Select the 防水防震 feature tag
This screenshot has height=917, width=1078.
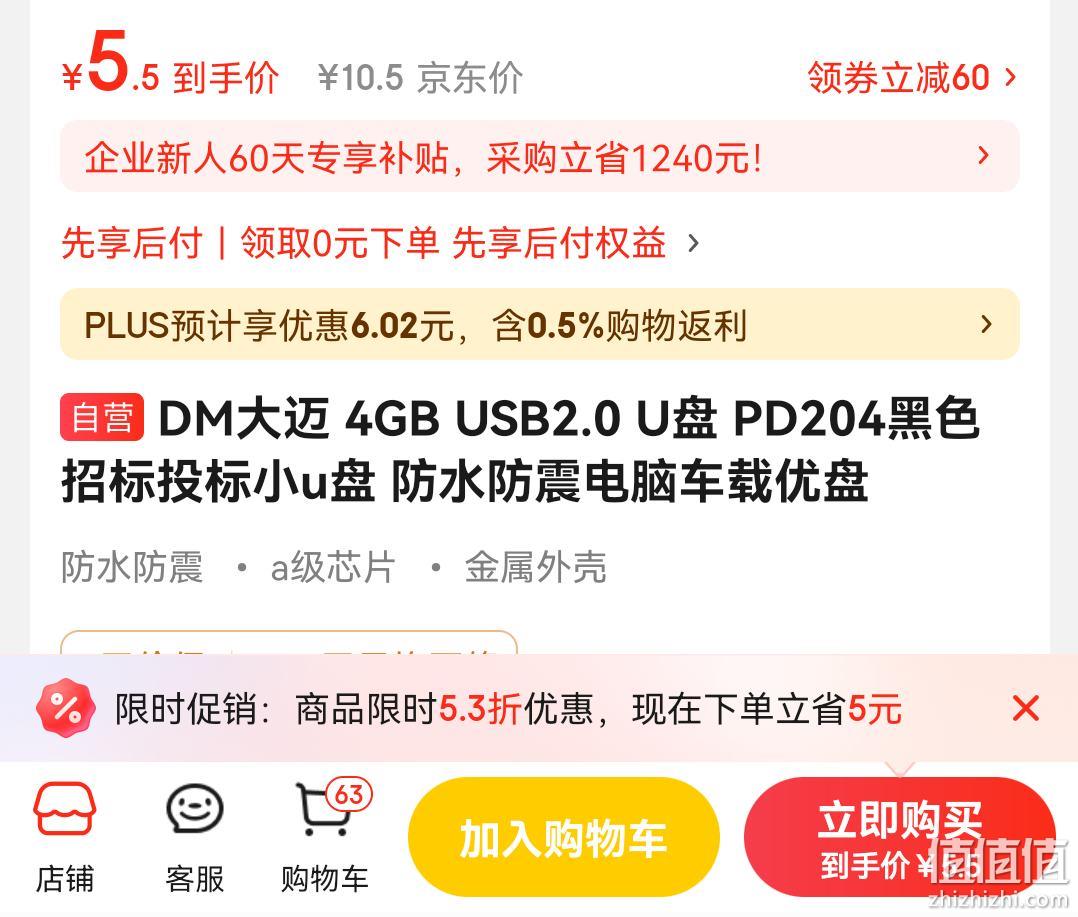click(x=132, y=567)
